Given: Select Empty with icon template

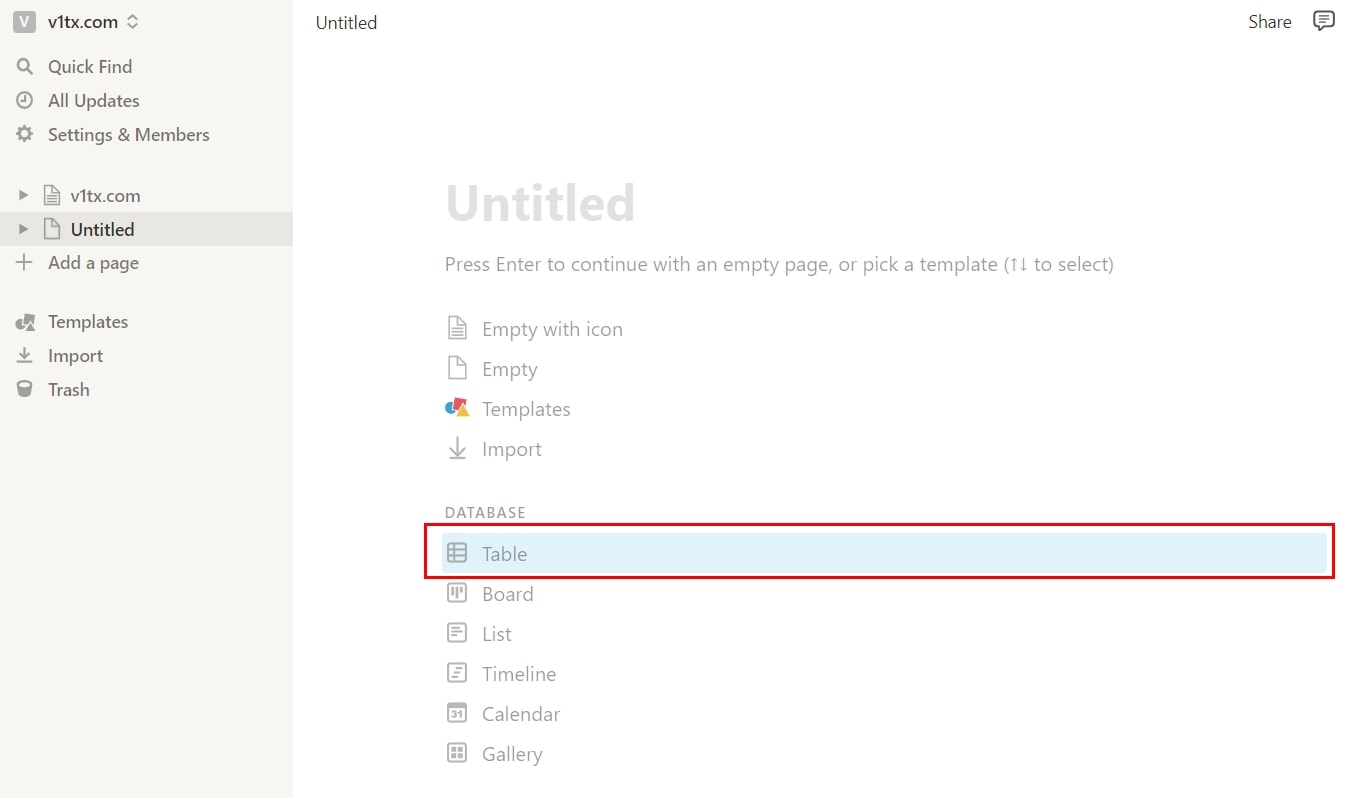Looking at the screenshot, I should pos(552,329).
